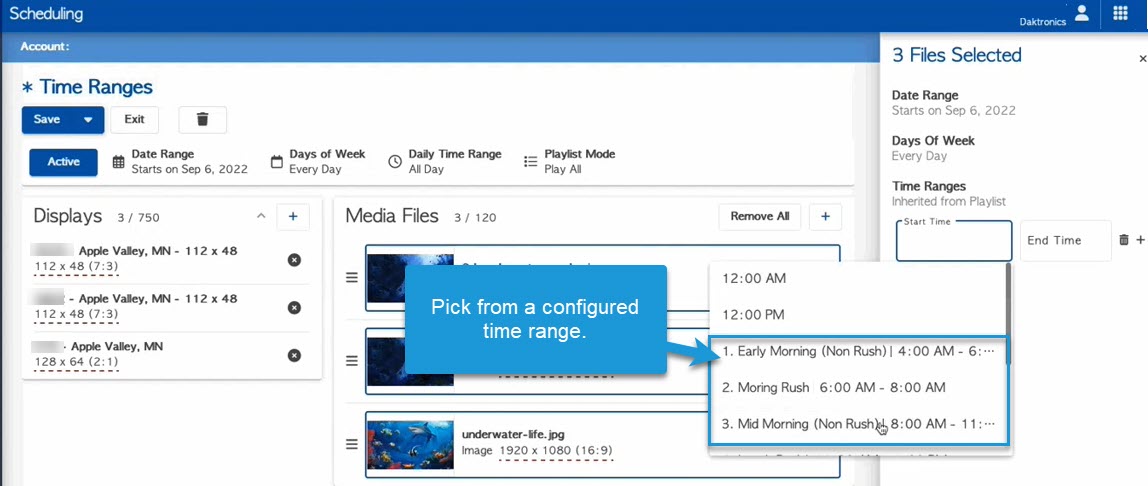Collapse the Displays panel chevron
This screenshot has height=486, width=1148.
pos(261,216)
